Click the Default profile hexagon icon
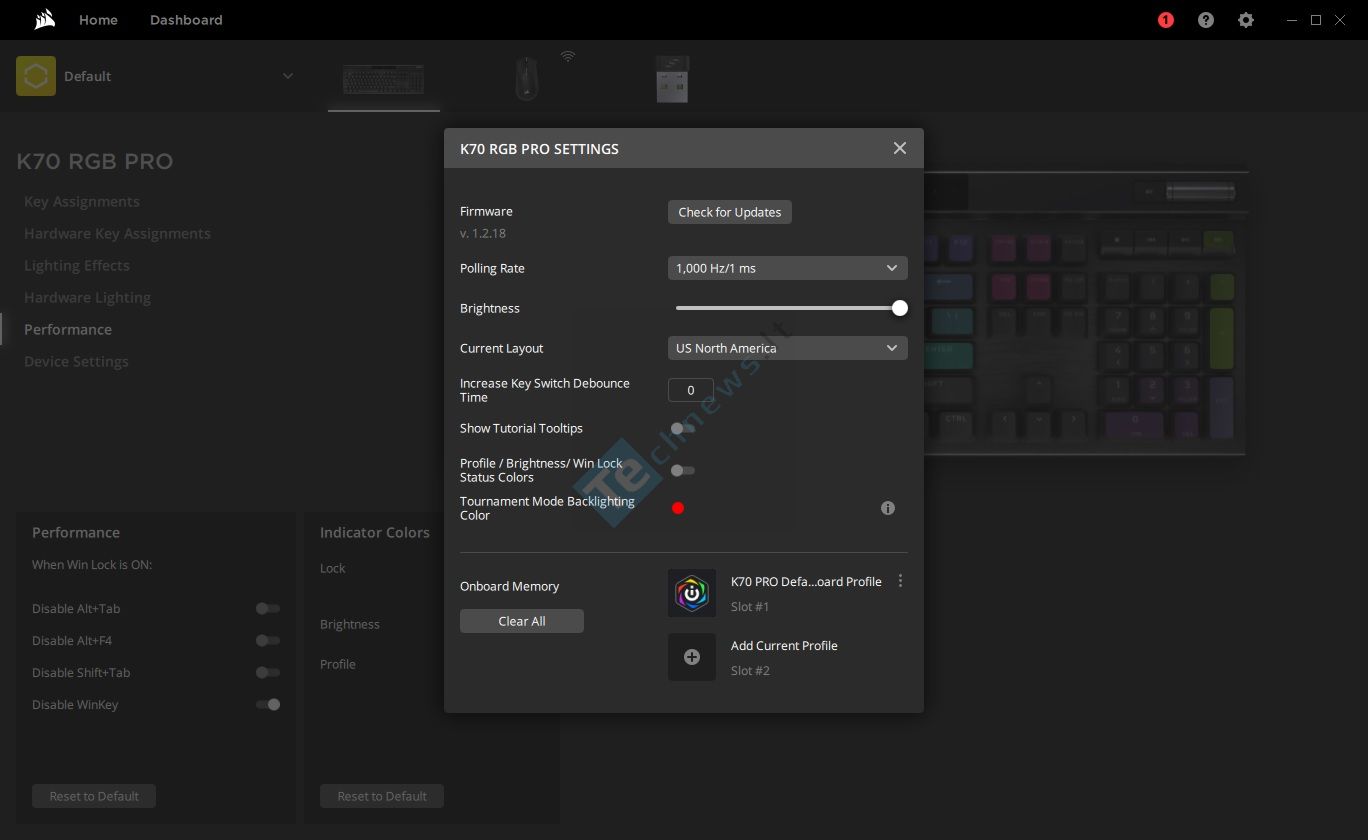Image resolution: width=1368 pixels, height=840 pixels. tap(36, 76)
